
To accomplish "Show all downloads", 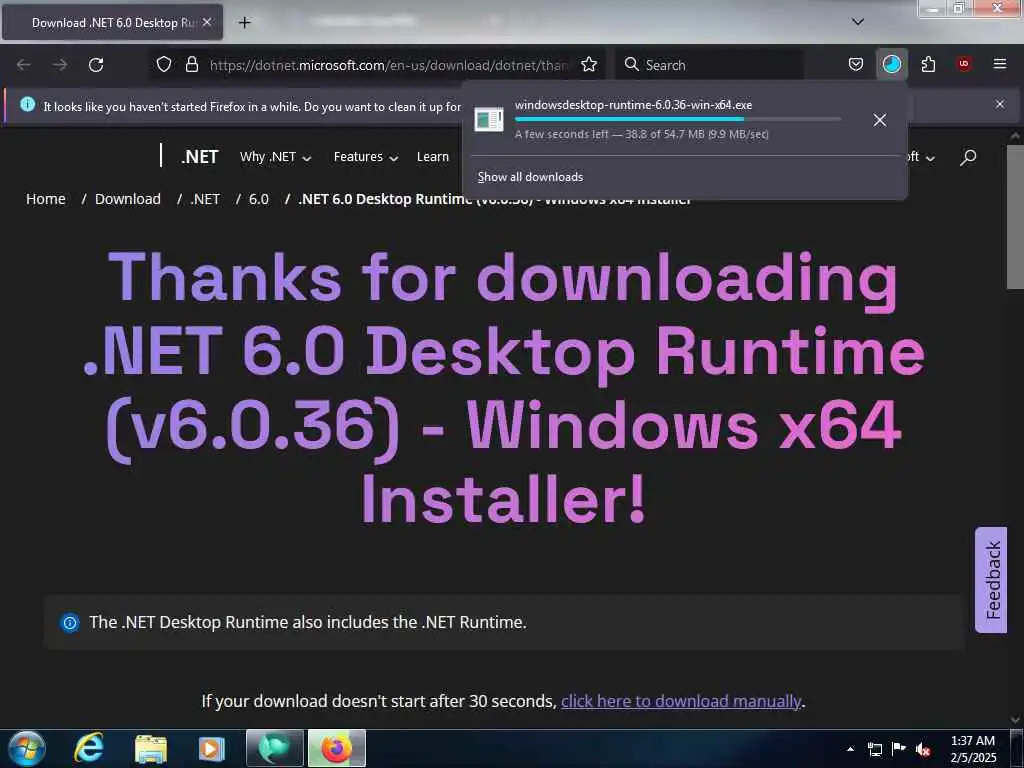I will pyautogui.click(x=530, y=177).
